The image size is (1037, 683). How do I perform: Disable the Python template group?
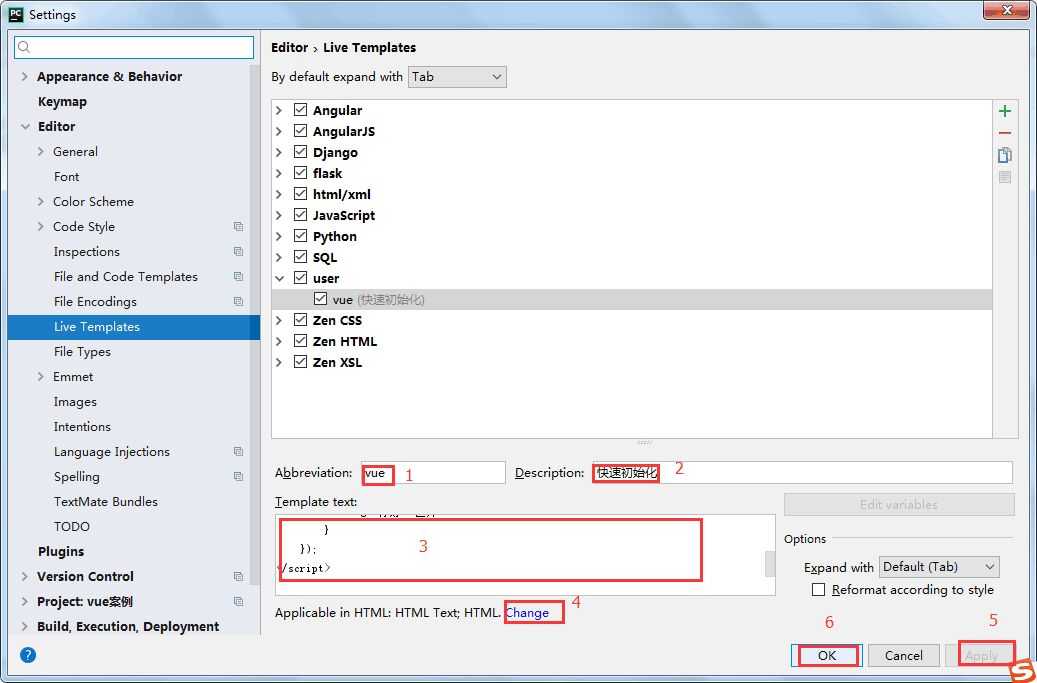(x=300, y=236)
